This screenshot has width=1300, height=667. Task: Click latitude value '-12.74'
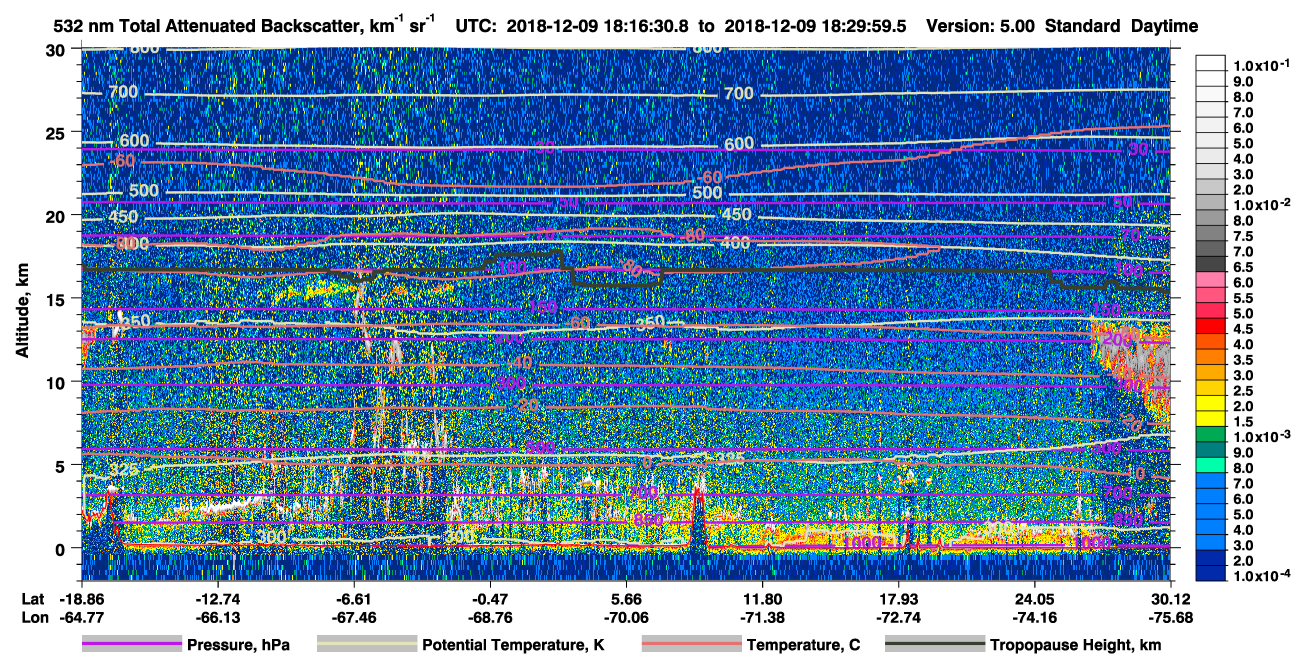[217, 599]
